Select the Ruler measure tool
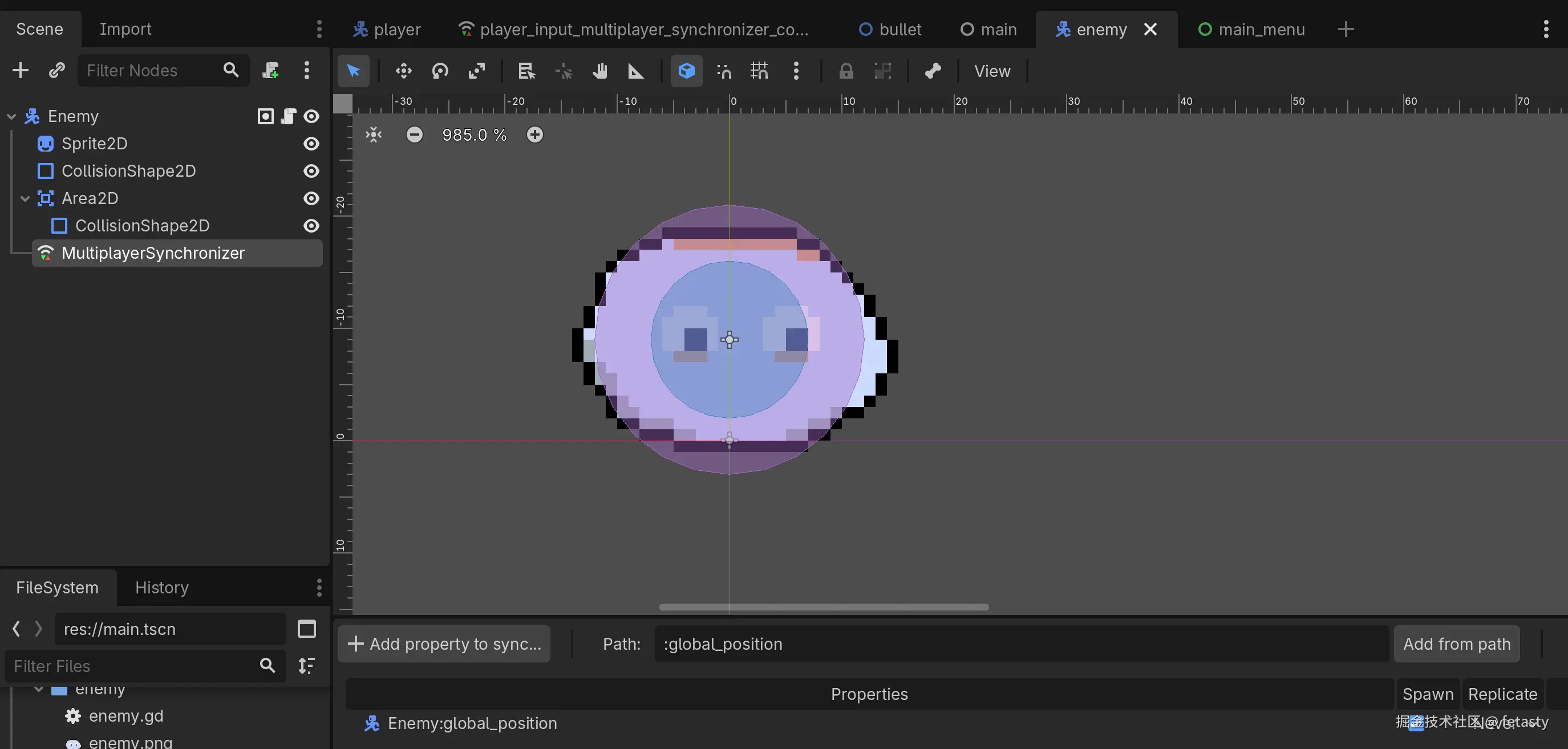This screenshot has height=749, width=1568. tap(635, 71)
